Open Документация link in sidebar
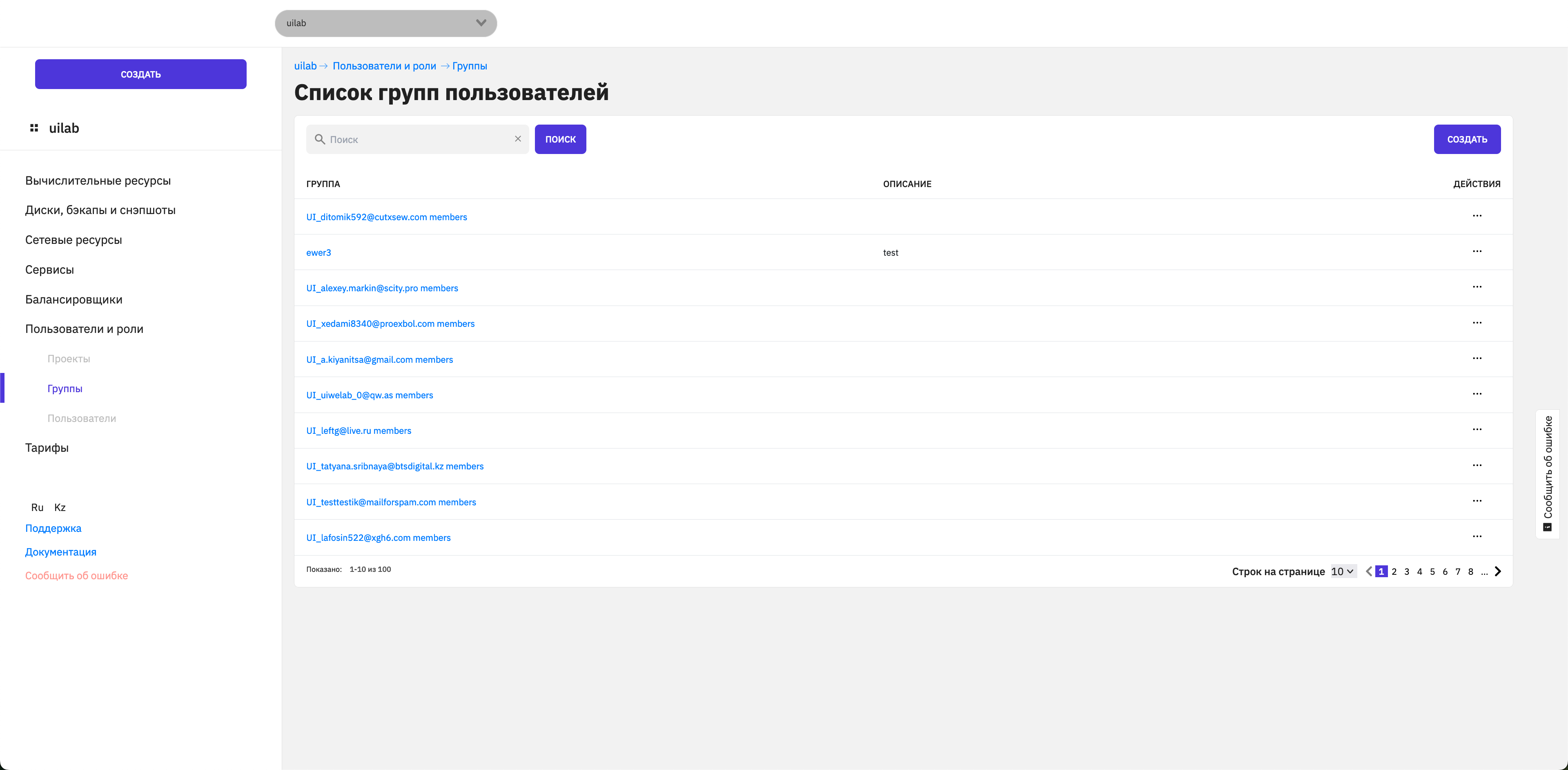The height and width of the screenshot is (770, 1568). [61, 552]
